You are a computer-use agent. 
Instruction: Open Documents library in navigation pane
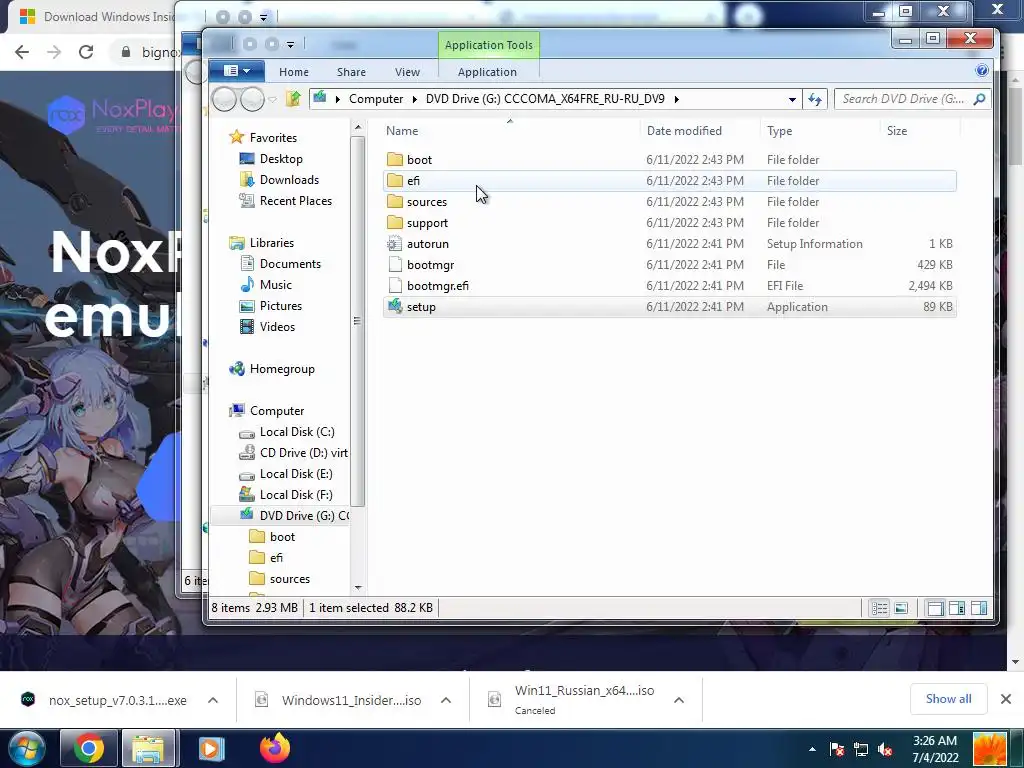coord(290,264)
